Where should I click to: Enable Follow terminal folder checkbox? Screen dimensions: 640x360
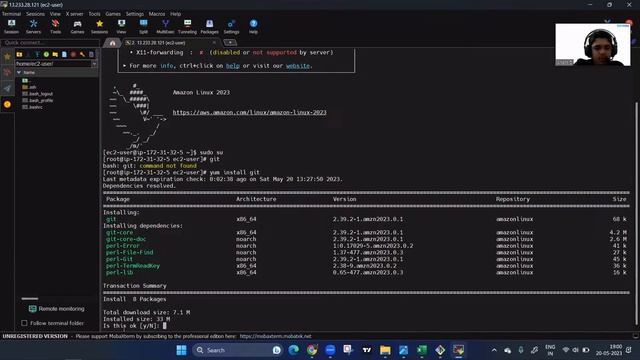point(24,323)
